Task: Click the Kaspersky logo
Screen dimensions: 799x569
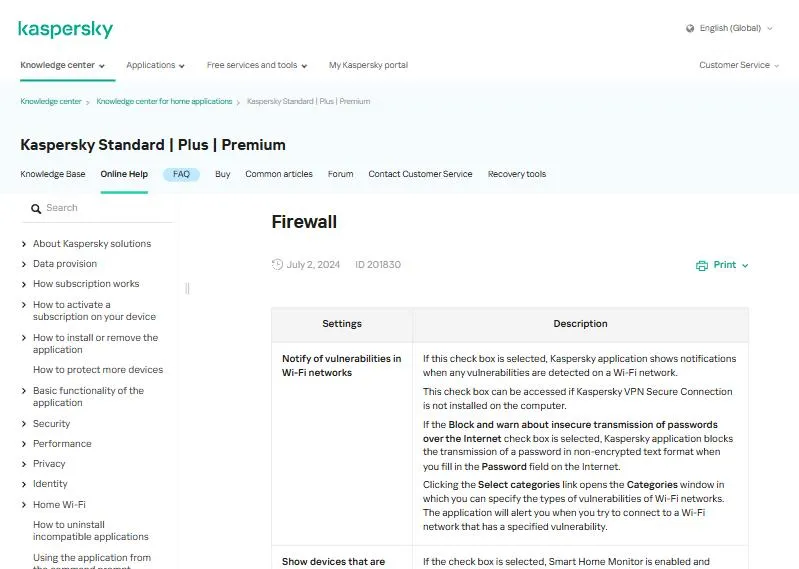Action: tap(65, 30)
